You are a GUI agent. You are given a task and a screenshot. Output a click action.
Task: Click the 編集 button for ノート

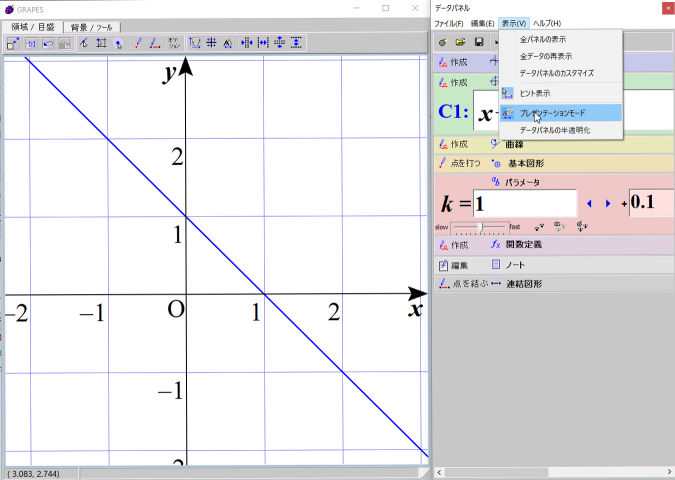[x=452, y=265]
